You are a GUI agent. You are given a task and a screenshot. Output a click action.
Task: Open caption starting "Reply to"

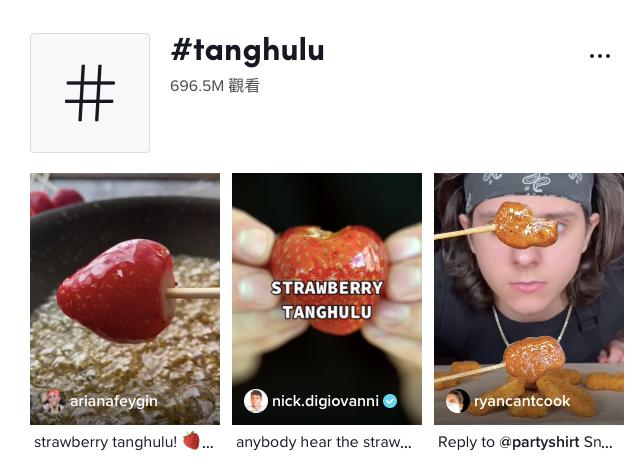525,442
